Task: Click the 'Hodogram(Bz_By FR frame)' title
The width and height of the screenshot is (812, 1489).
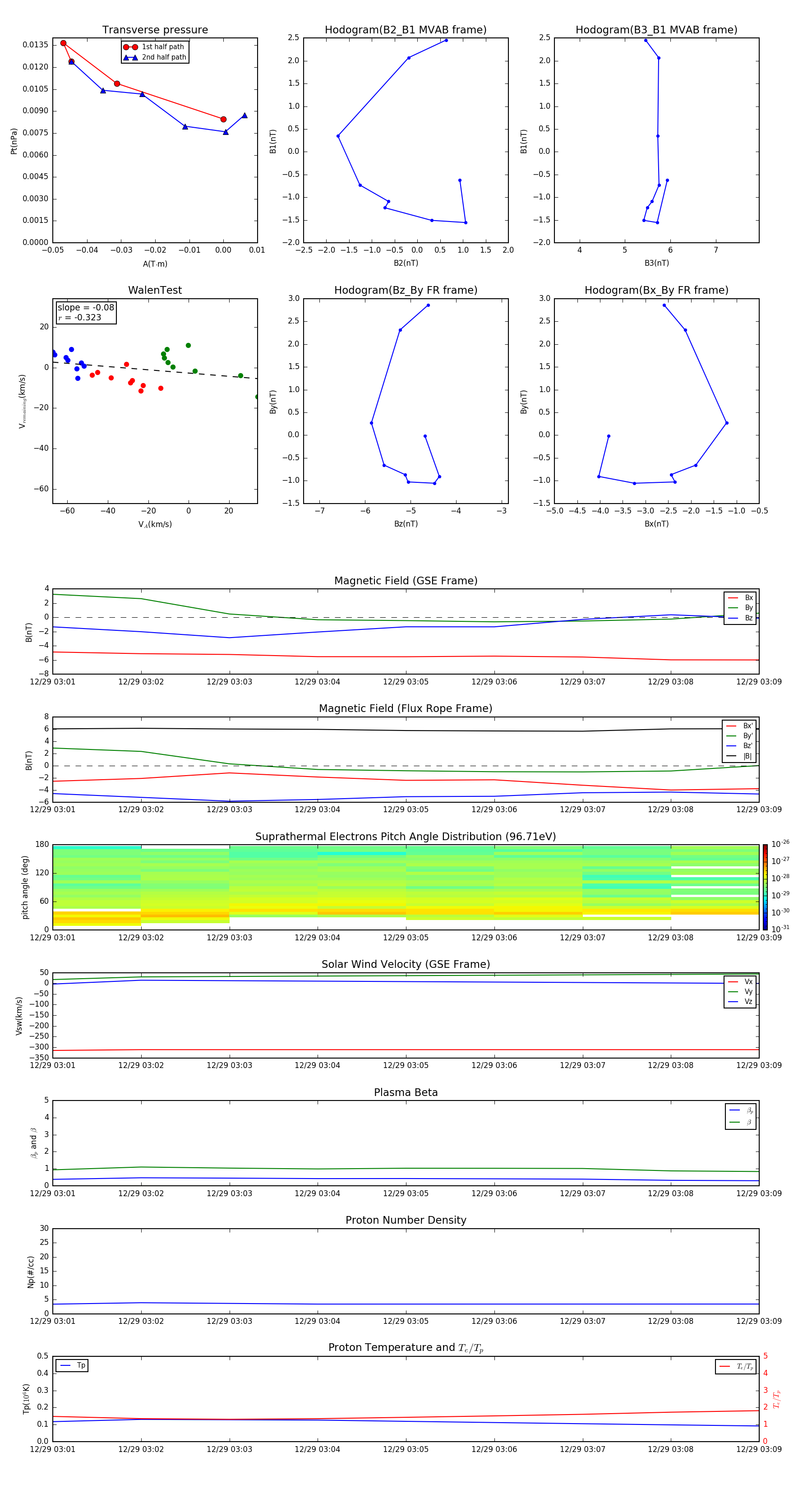Action: point(406,290)
